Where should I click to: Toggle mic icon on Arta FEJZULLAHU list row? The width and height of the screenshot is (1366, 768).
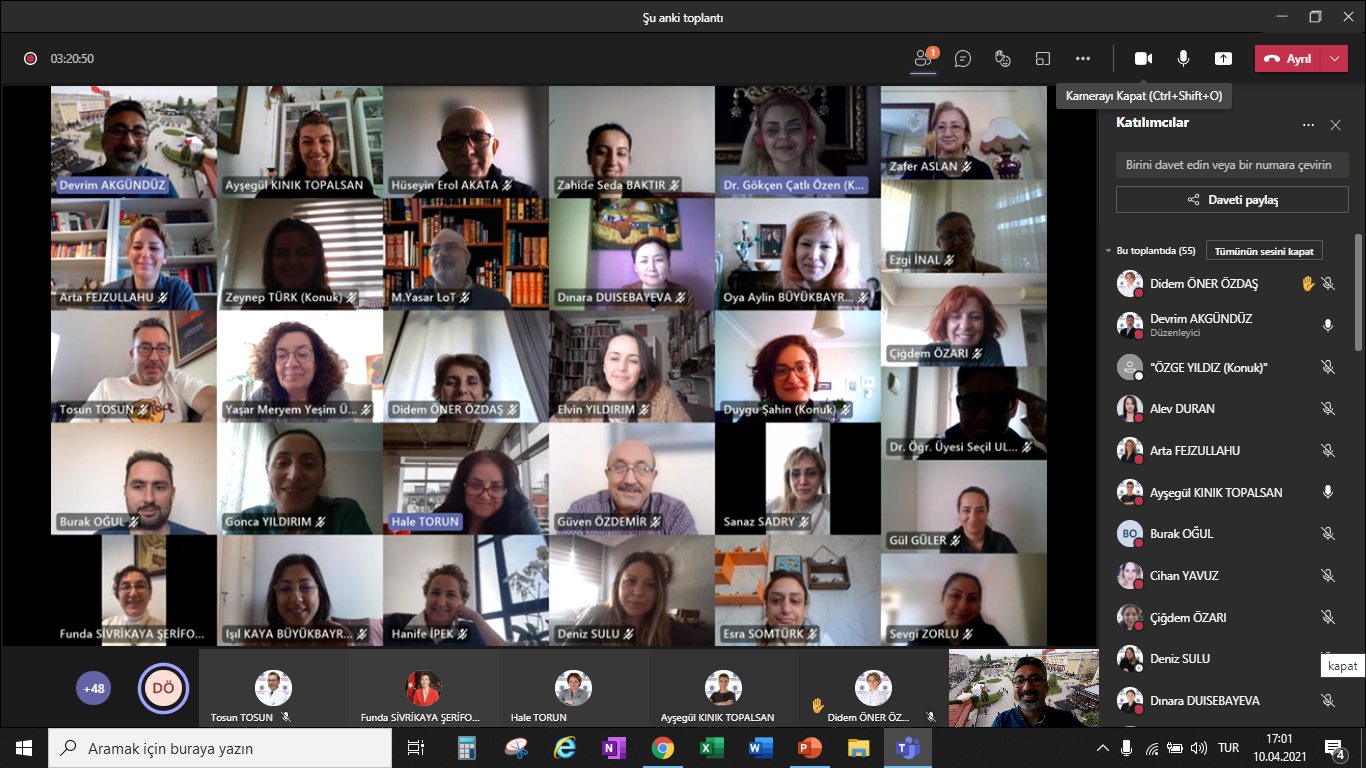click(1328, 451)
